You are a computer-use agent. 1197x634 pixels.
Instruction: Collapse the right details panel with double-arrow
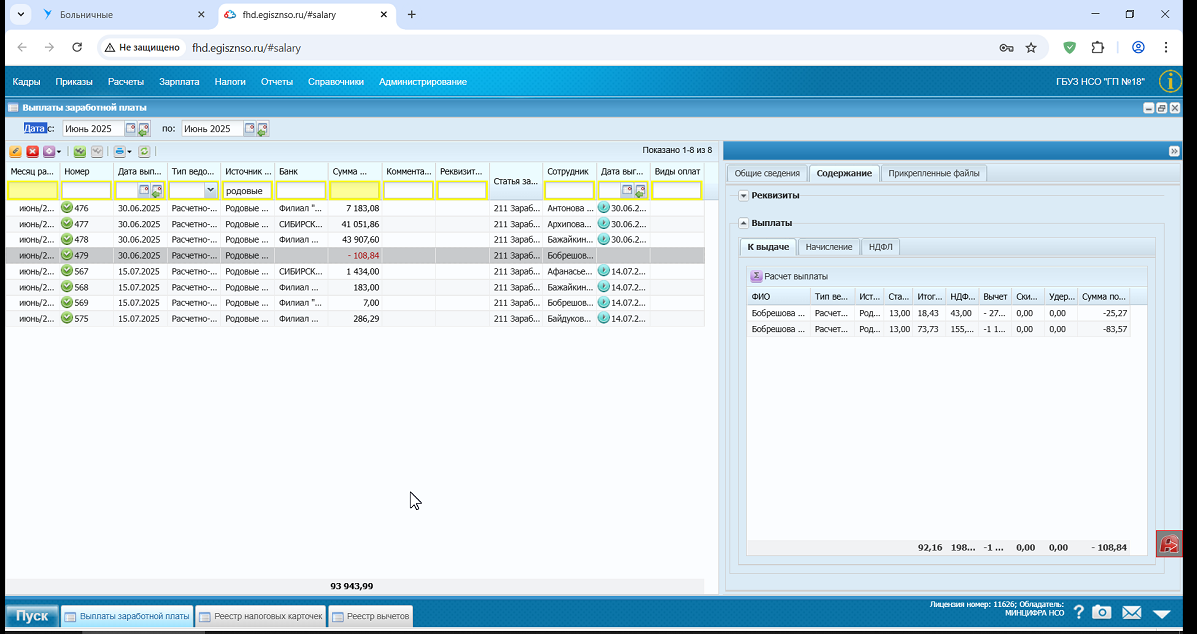coord(1174,151)
